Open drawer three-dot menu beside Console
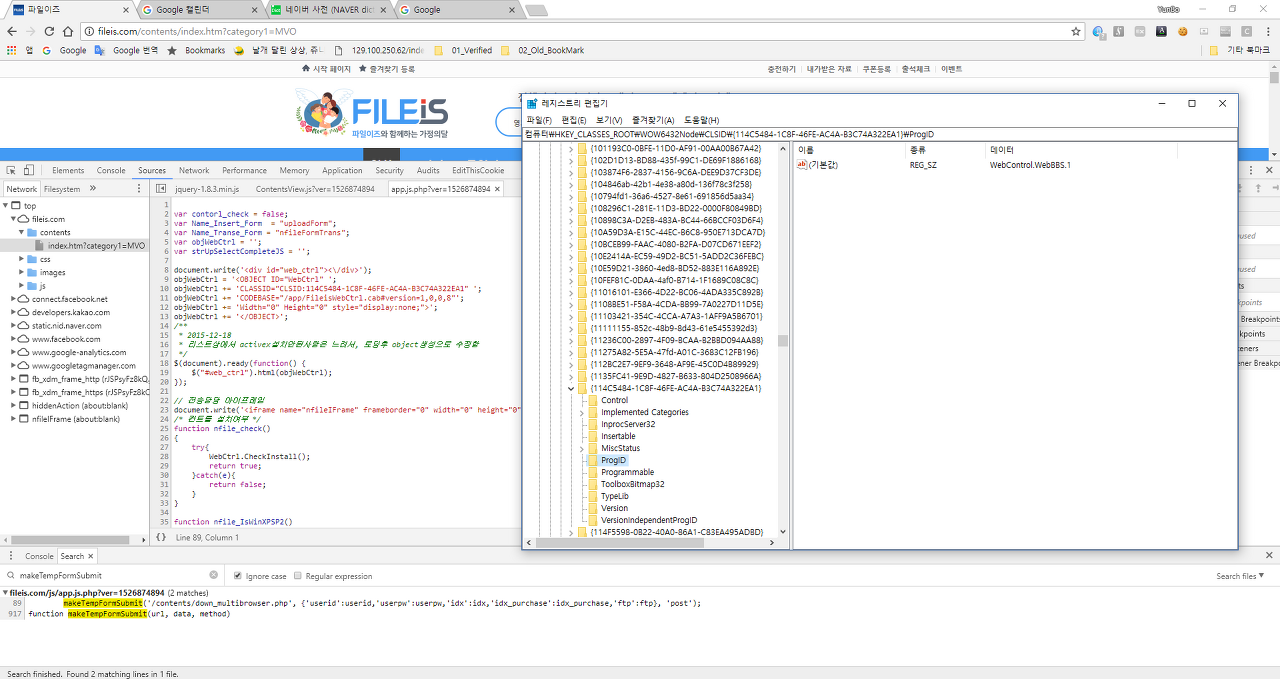The width and height of the screenshot is (1280, 679). click(x=11, y=556)
